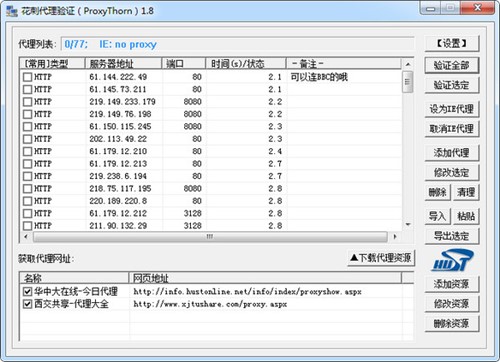
Task: Click proxy list scroll up arrow
Action: [x=408, y=64]
